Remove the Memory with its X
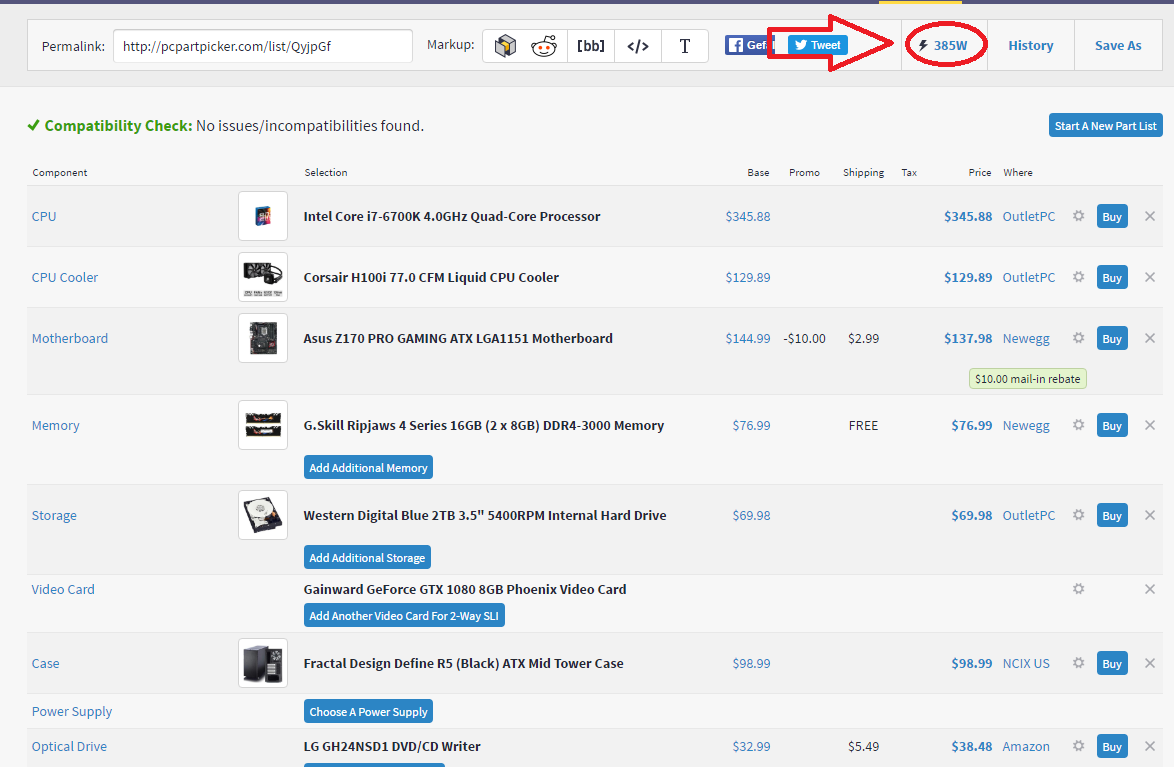The image size is (1174, 781). coord(1150,425)
